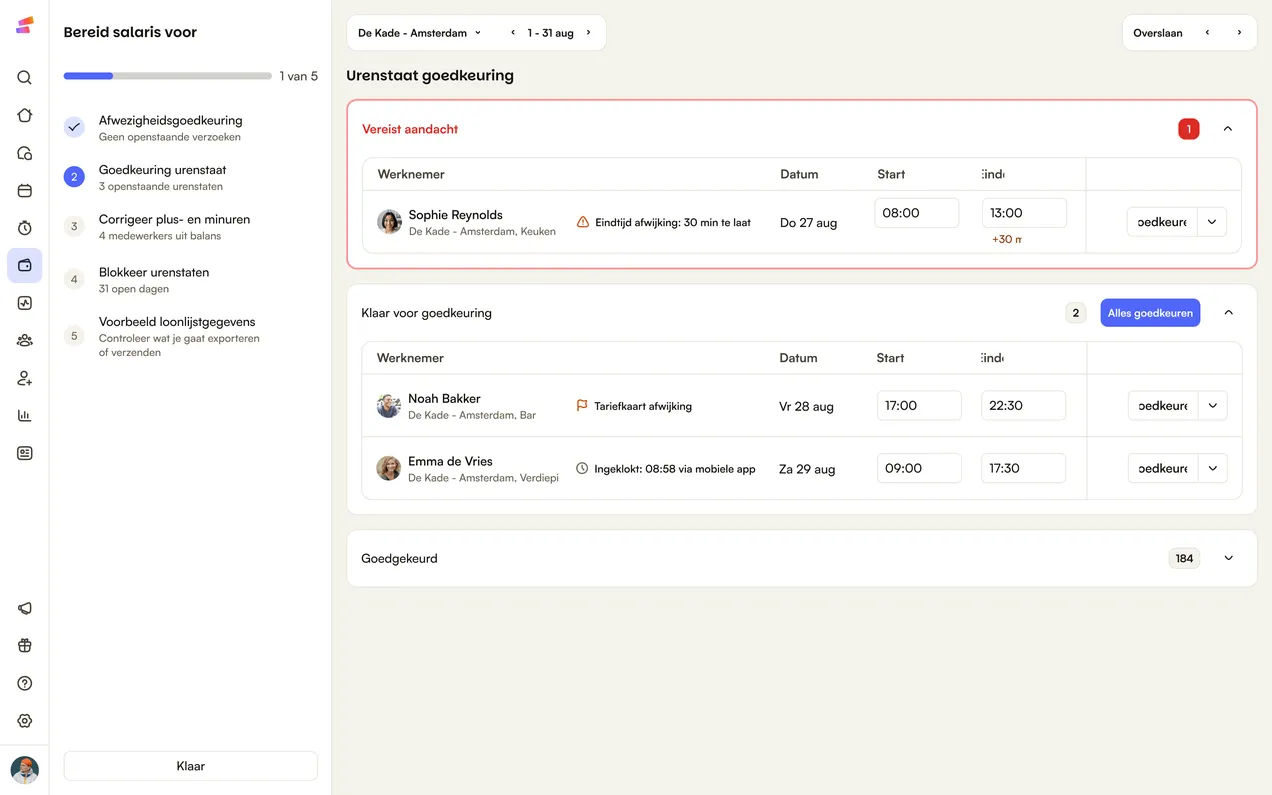
Task: Open the team group icon in sidebar
Action: [25, 340]
